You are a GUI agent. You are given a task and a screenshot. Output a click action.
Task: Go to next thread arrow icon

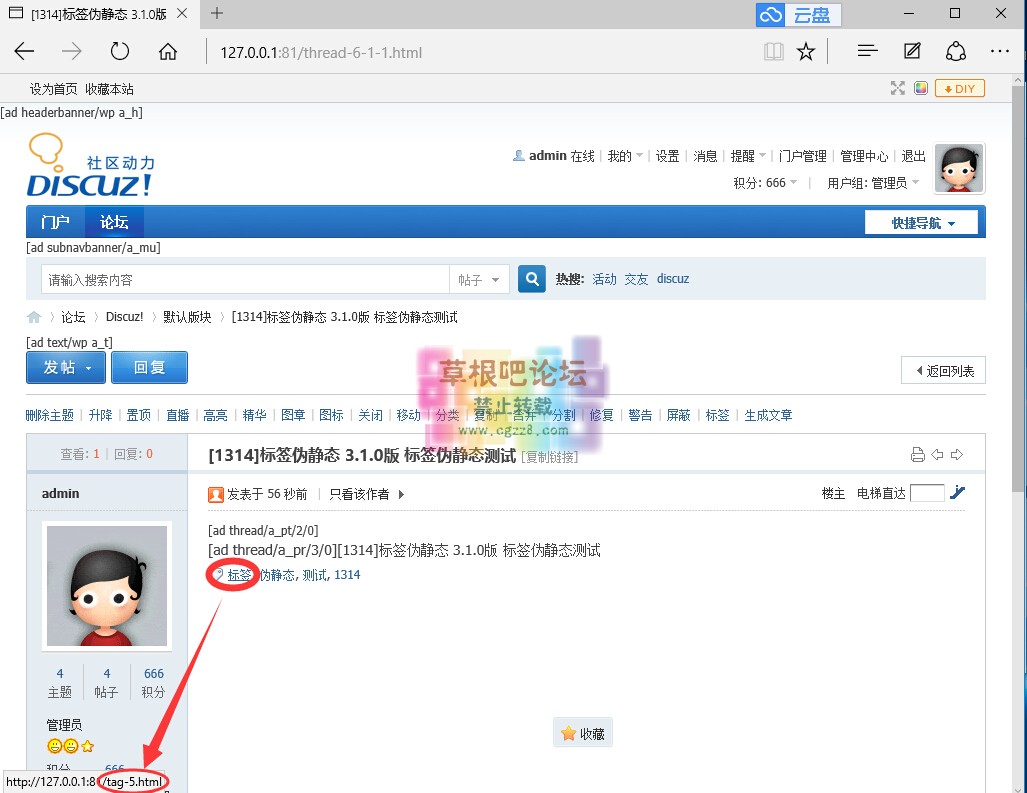(957, 455)
